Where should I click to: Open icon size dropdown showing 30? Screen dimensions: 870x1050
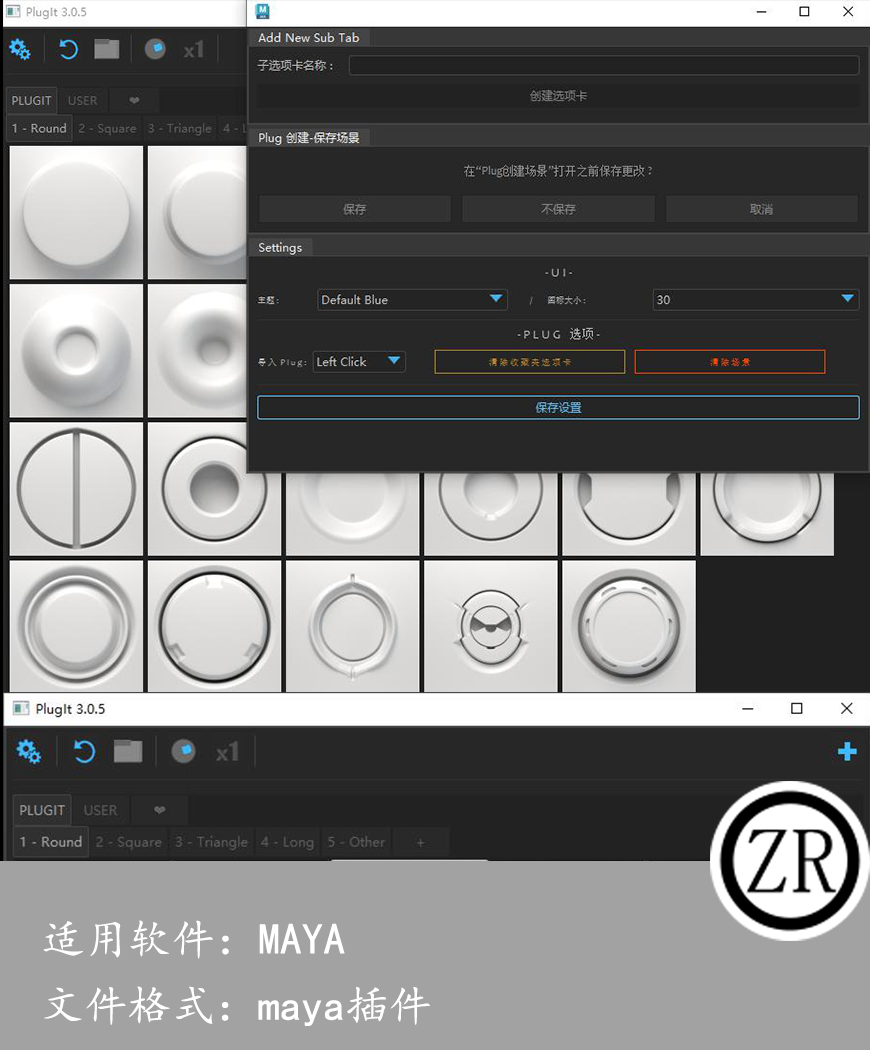point(755,299)
